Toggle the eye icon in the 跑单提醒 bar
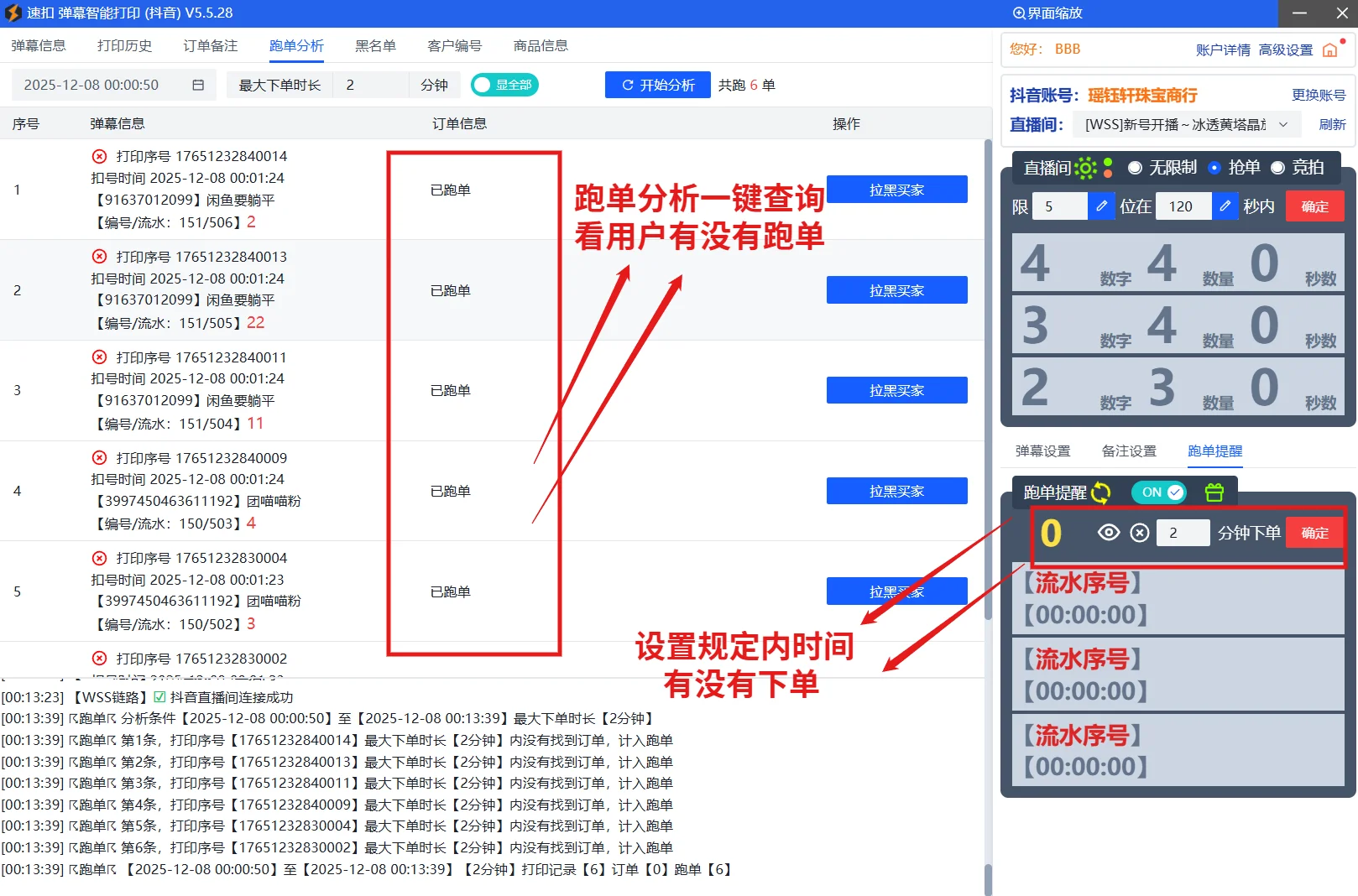The height and width of the screenshot is (896, 1358). 1108,532
